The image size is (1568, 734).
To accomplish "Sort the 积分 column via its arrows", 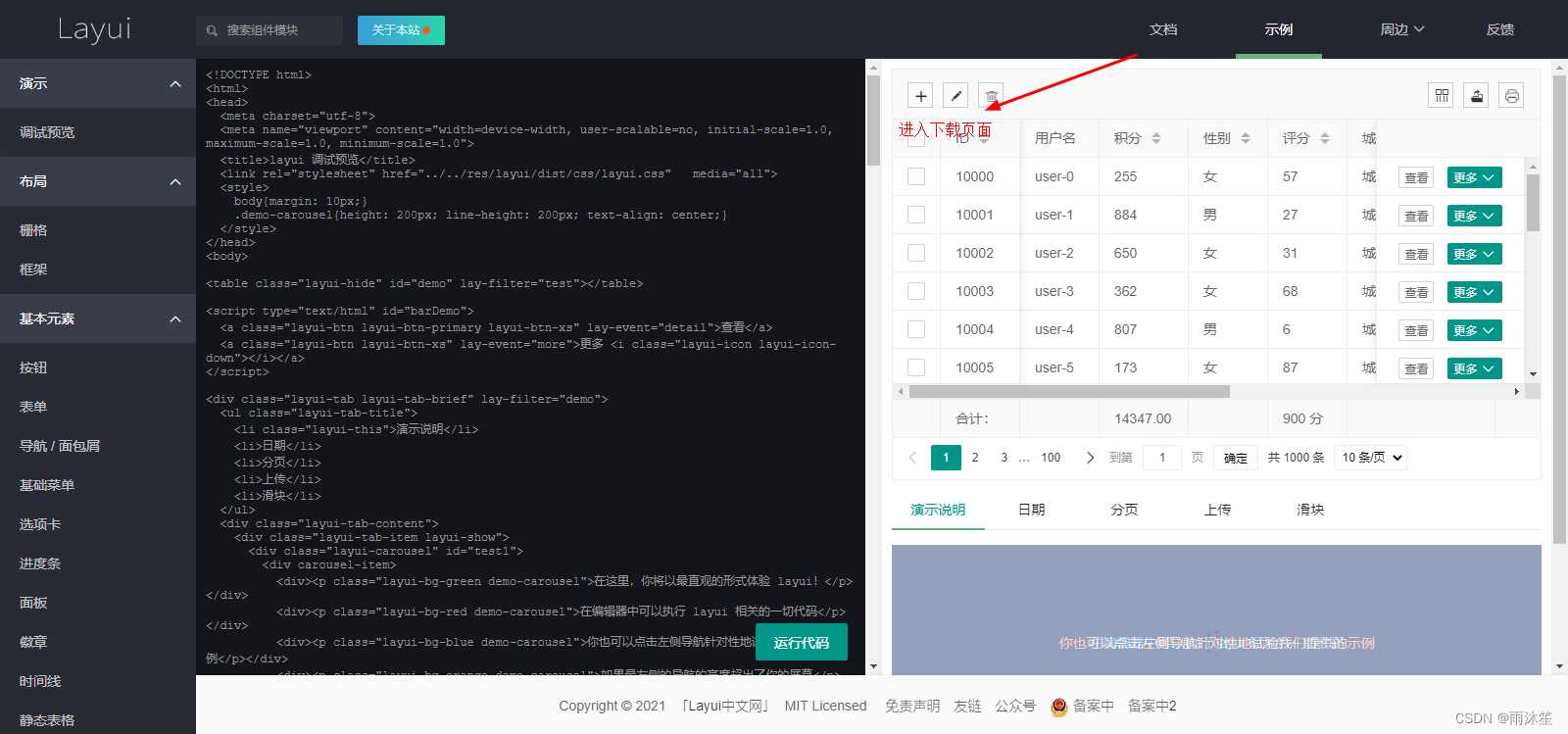I will 1156,138.
